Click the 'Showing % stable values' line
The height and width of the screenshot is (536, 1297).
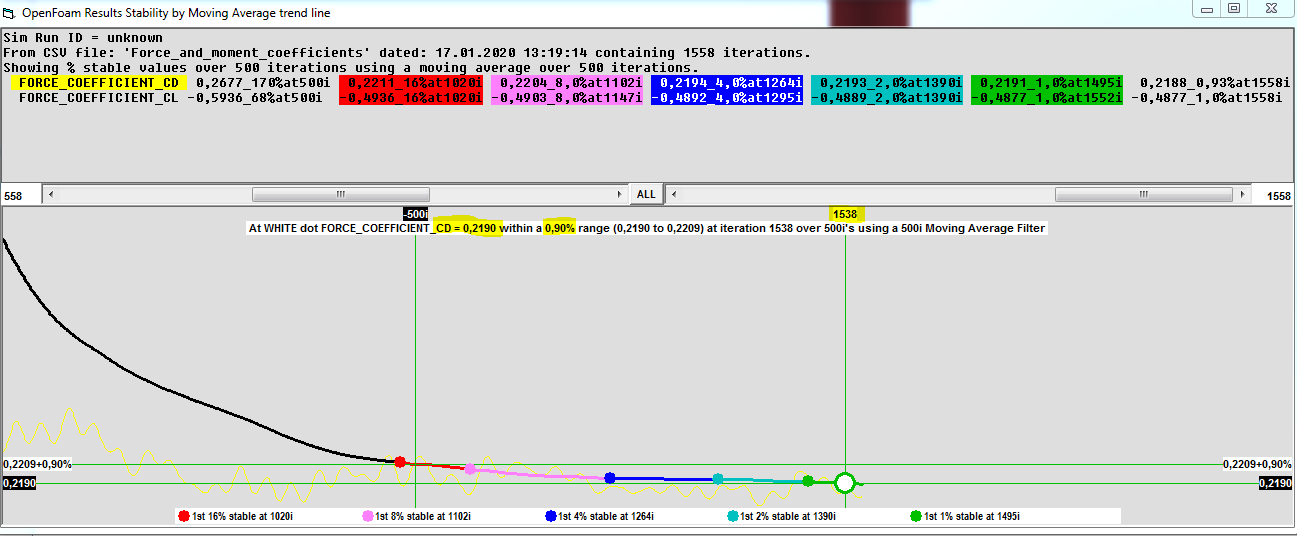pos(351,67)
